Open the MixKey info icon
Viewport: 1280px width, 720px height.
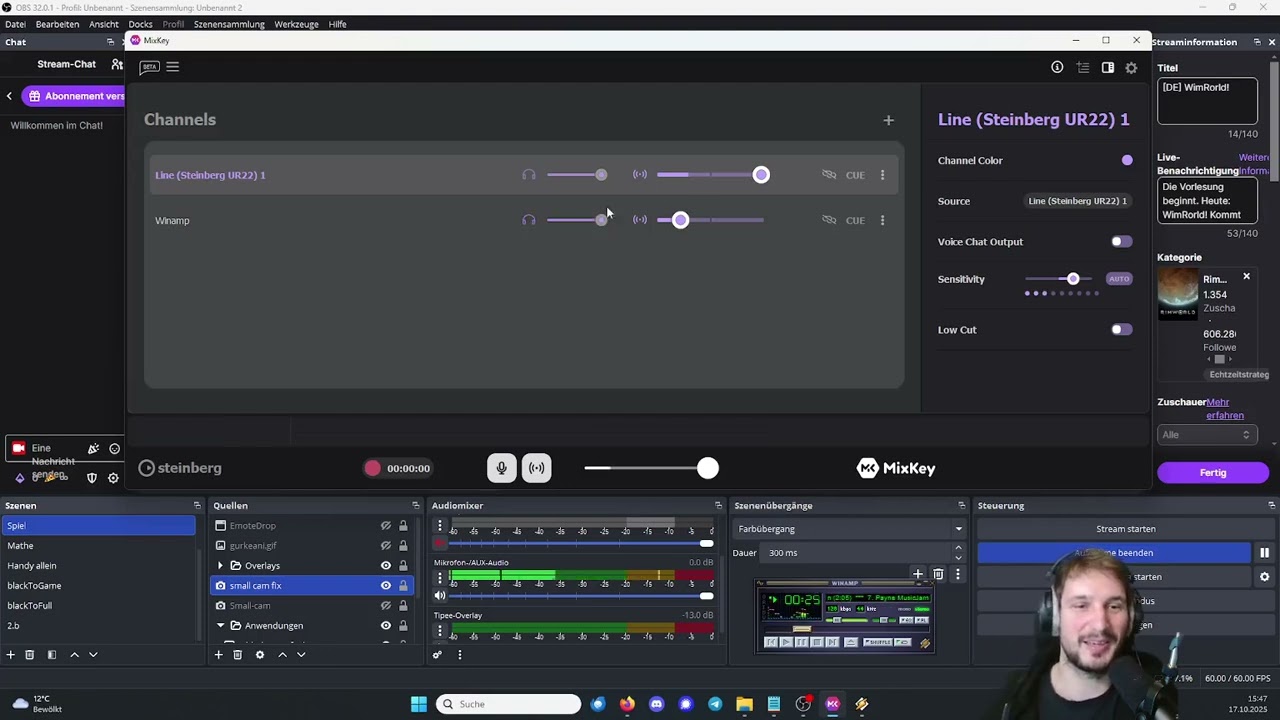coord(1057,67)
